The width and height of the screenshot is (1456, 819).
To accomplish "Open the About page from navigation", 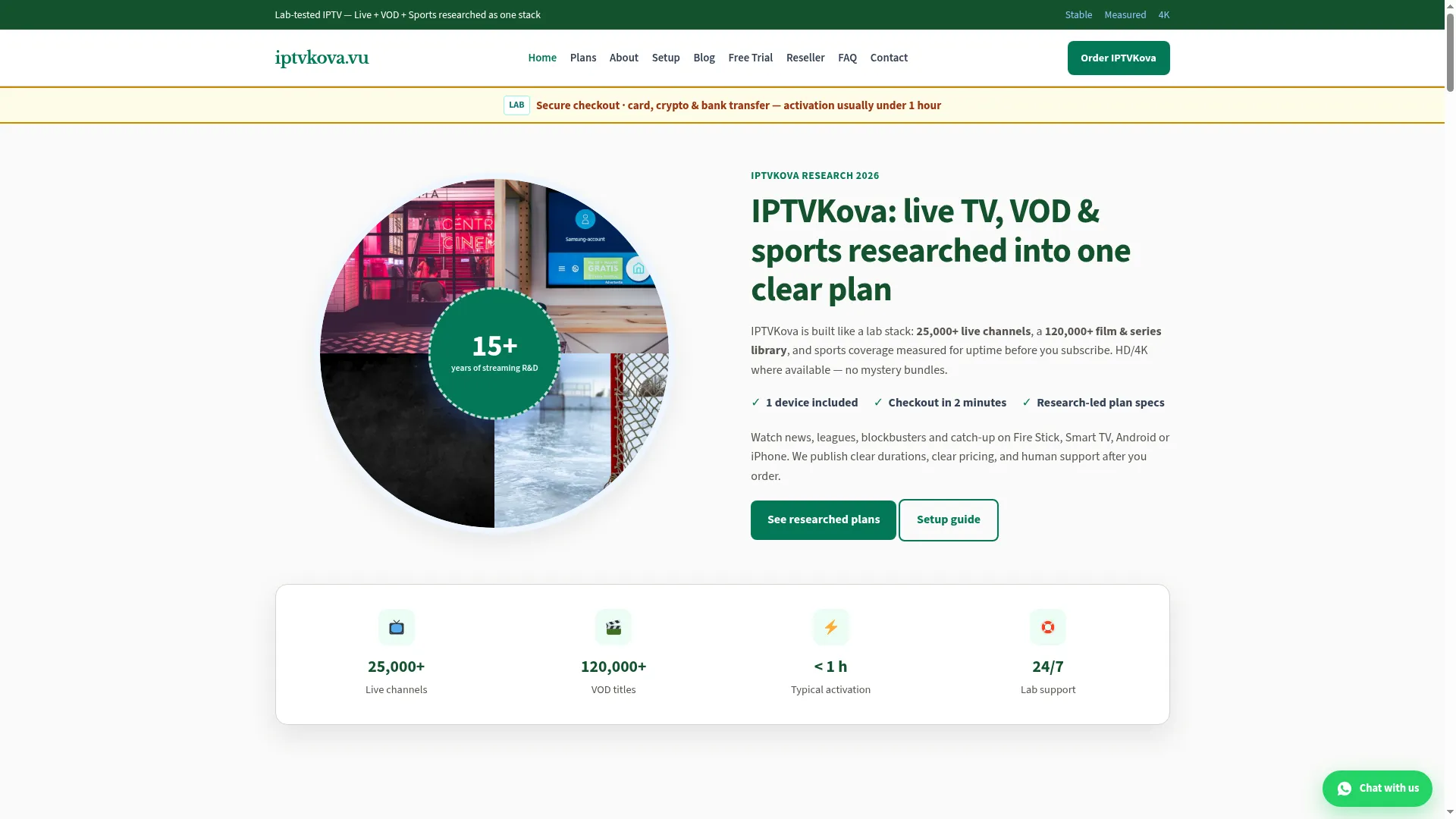I will pos(624,58).
